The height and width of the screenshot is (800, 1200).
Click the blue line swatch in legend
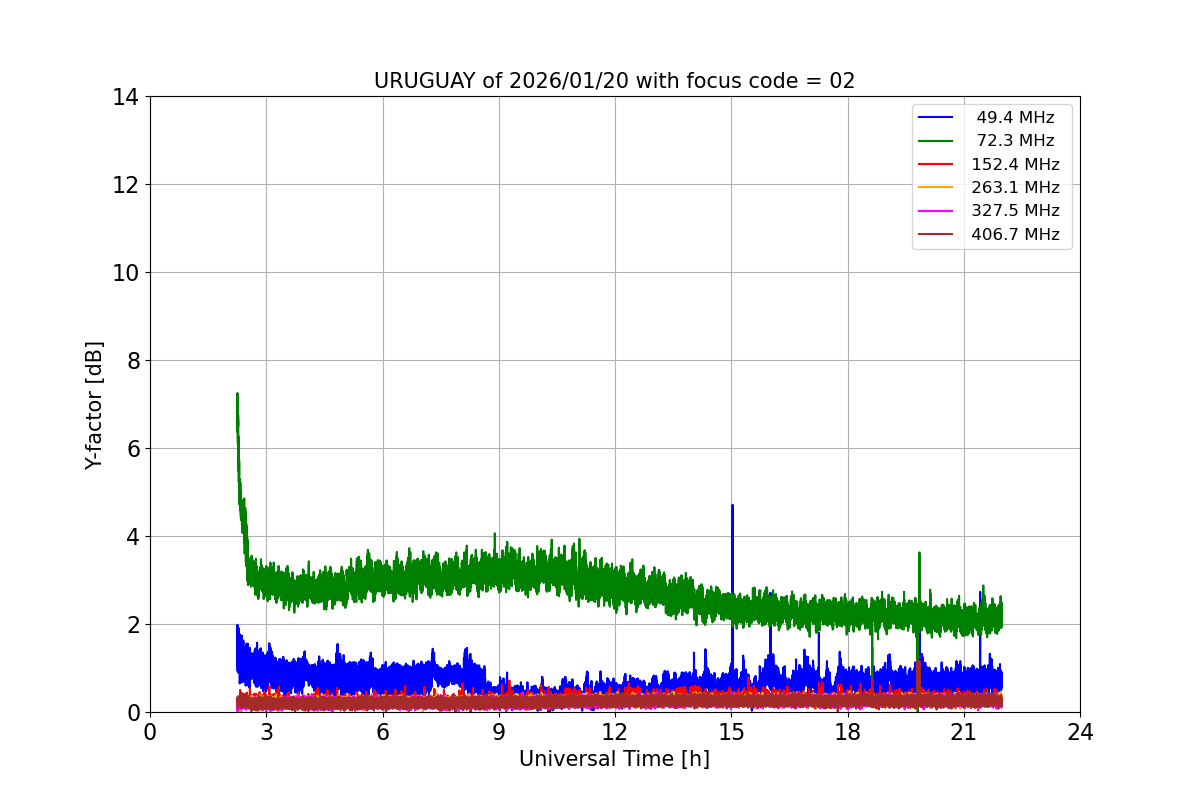[936, 118]
